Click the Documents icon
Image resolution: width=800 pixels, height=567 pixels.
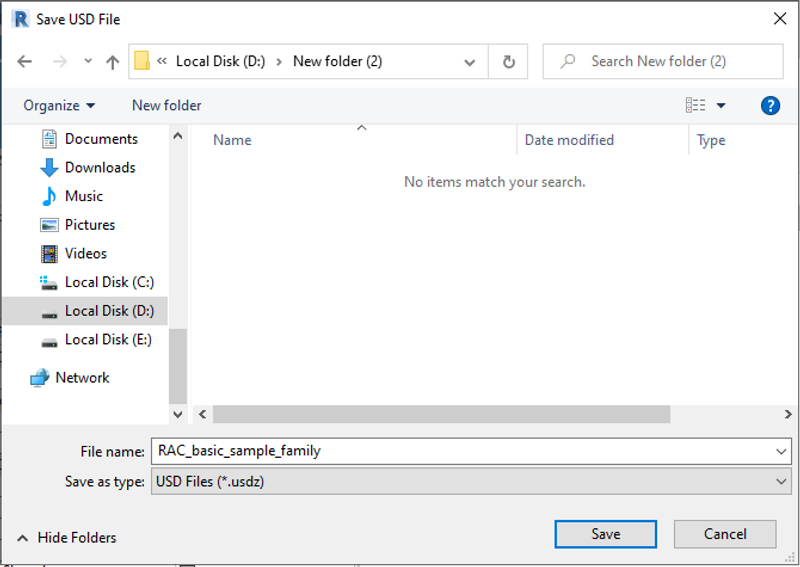[x=49, y=139]
